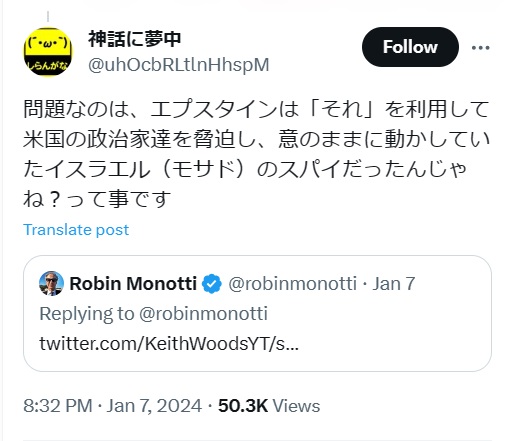Screen dimensions: 509x441
Task: Click Robin Monotti's small profile picture
Action: click(x=51, y=283)
